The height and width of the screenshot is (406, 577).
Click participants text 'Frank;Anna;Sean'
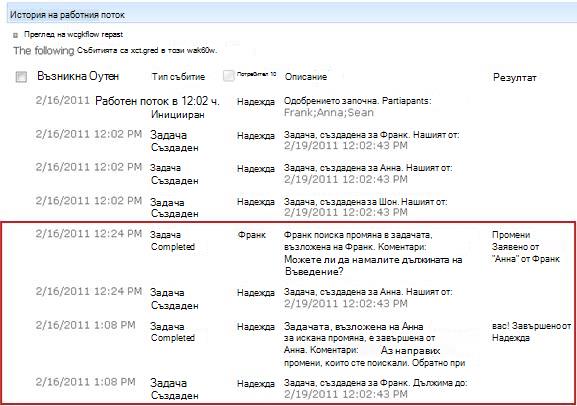pos(329,113)
